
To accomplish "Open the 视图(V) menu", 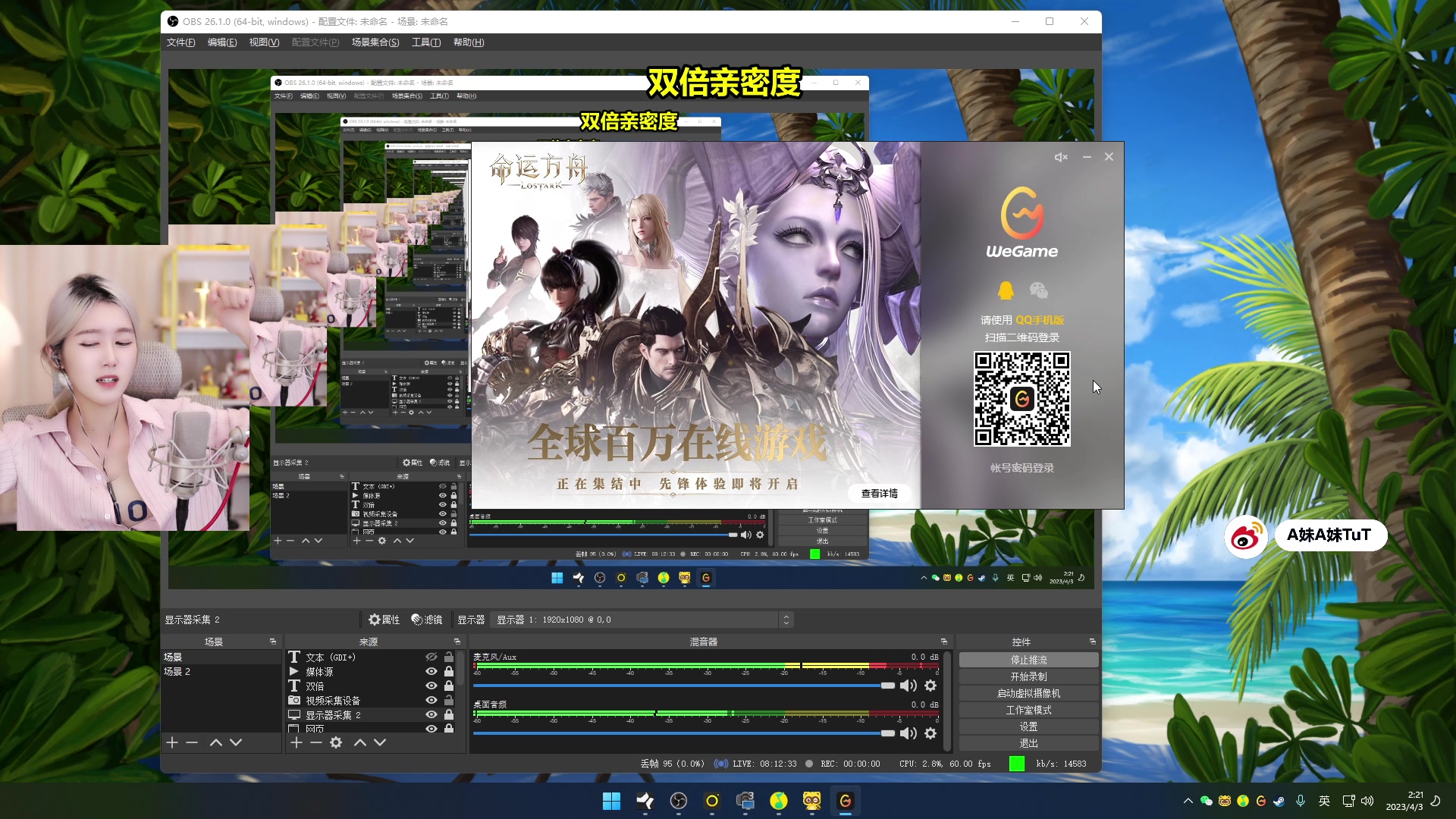I will (264, 42).
